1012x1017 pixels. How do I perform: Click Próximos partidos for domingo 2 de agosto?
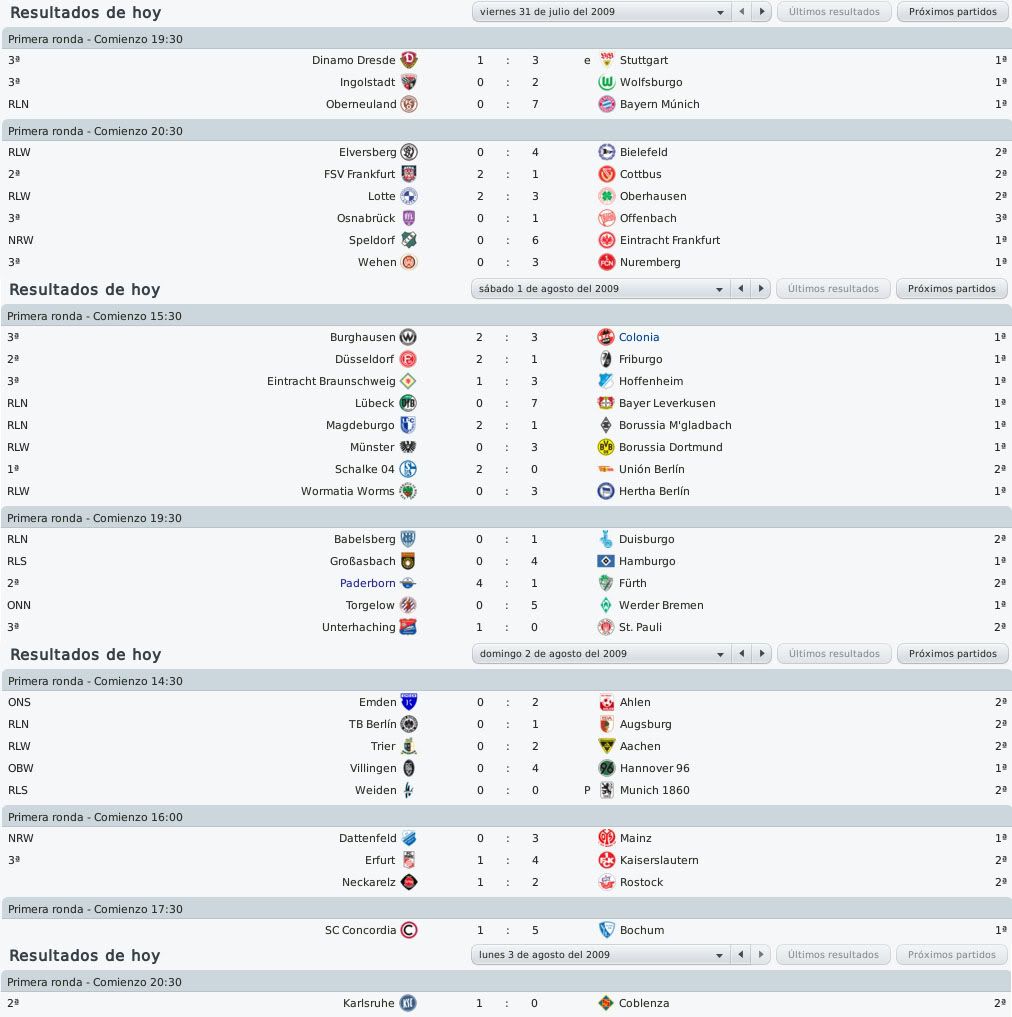point(952,654)
